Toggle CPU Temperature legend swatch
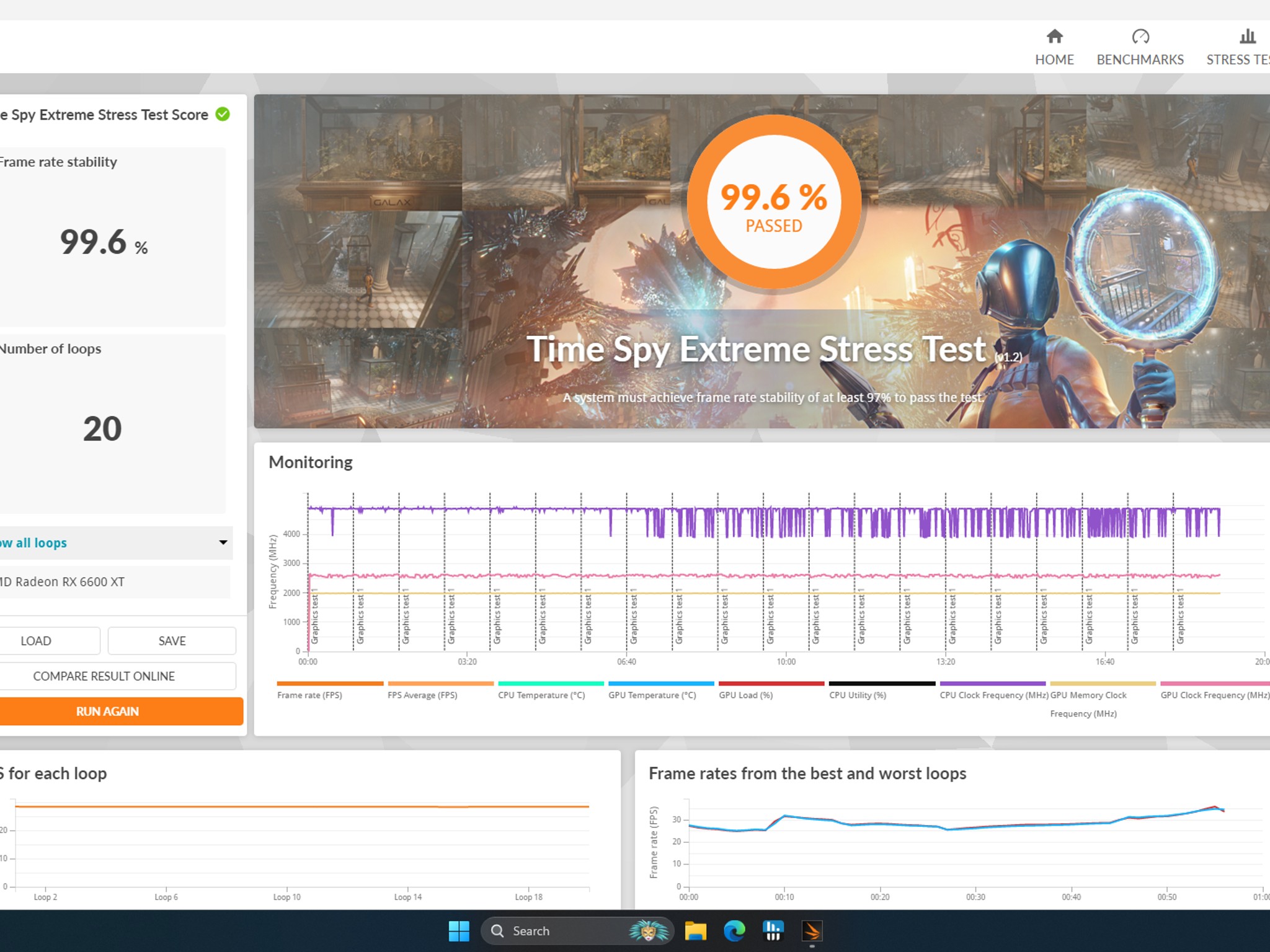The height and width of the screenshot is (952, 1270). click(551, 684)
